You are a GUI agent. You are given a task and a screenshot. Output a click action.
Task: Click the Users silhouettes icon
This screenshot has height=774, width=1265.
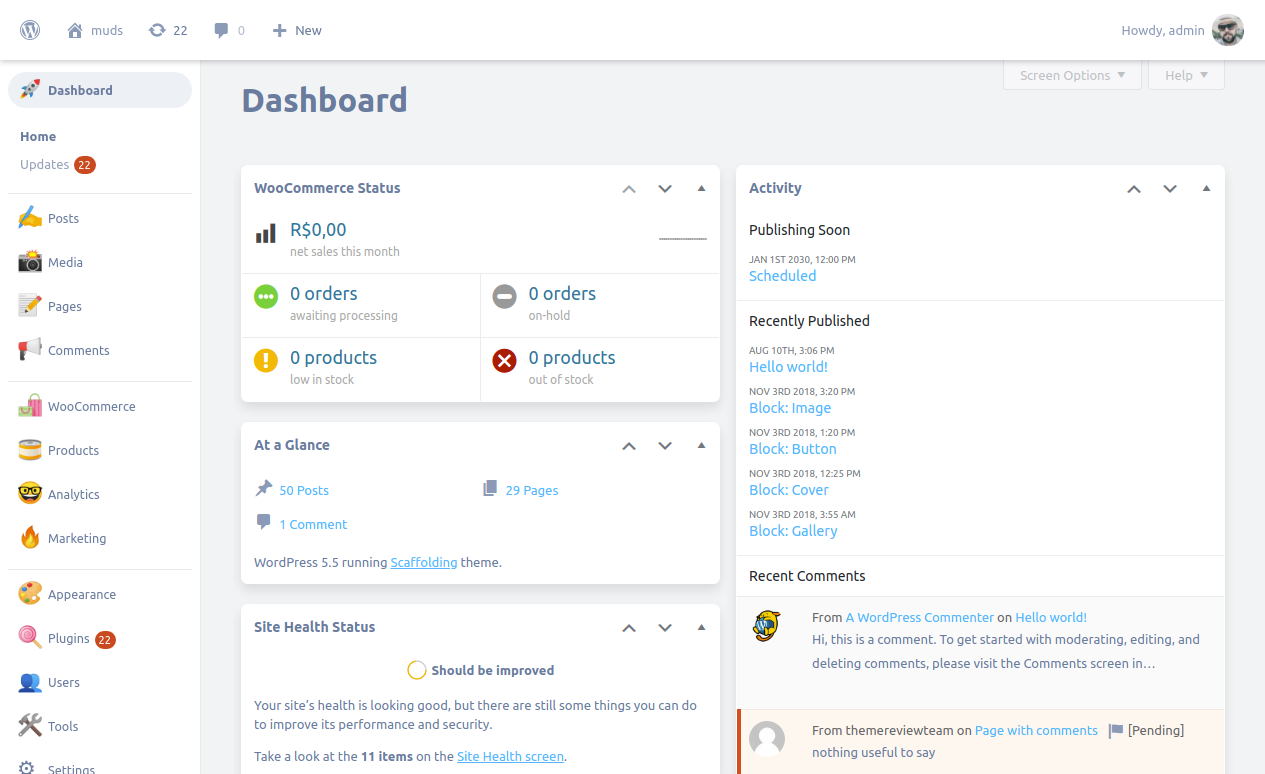pos(30,682)
